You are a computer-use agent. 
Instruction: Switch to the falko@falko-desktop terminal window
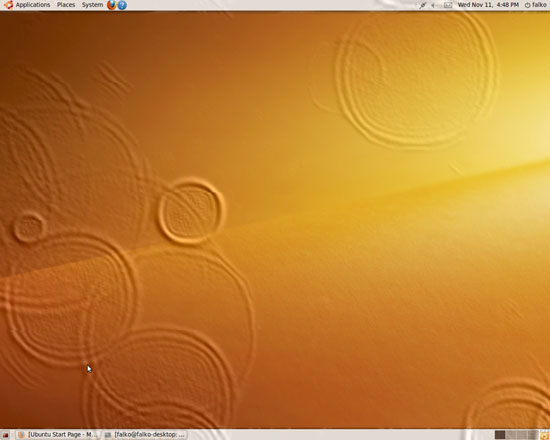145,435
